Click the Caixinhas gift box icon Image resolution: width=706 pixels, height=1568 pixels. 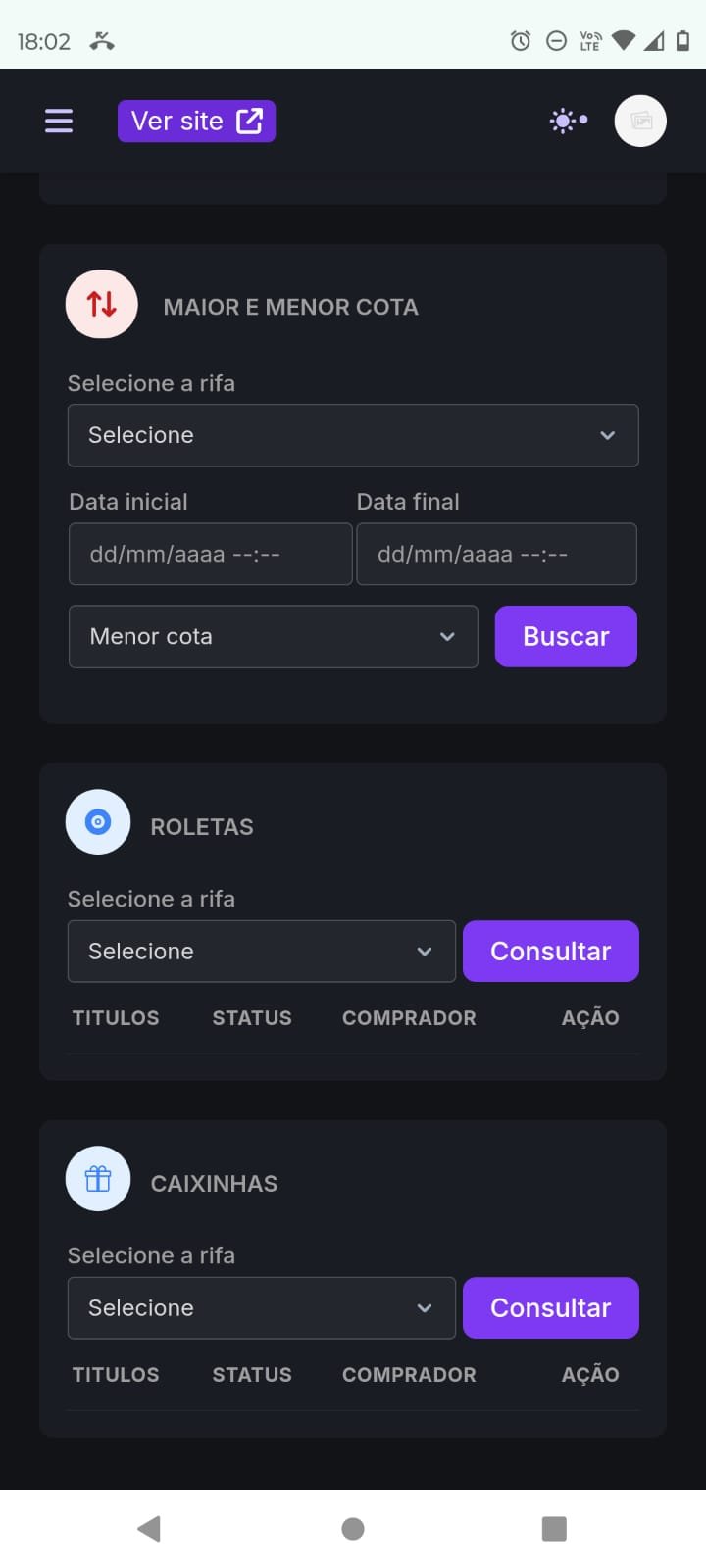(98, 1179)
